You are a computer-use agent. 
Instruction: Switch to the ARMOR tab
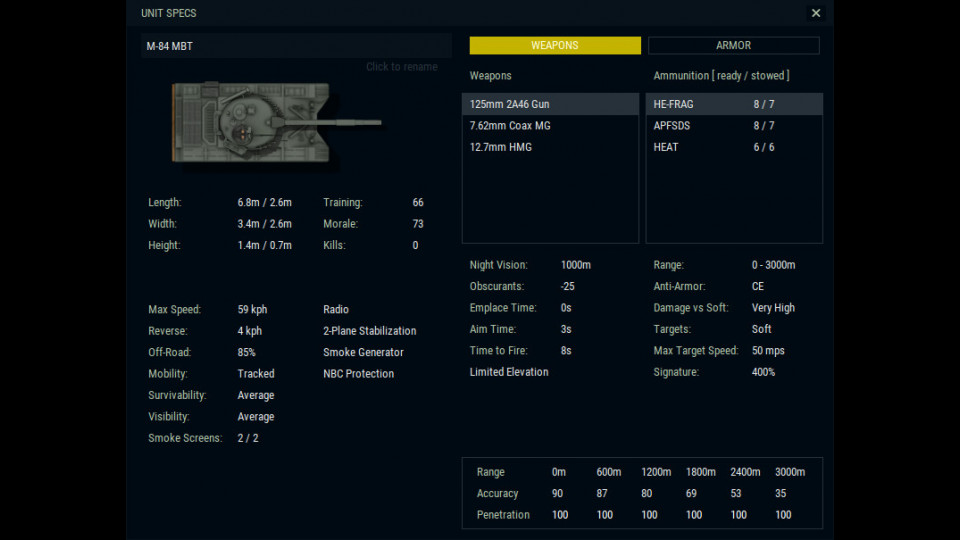point(733,45)
